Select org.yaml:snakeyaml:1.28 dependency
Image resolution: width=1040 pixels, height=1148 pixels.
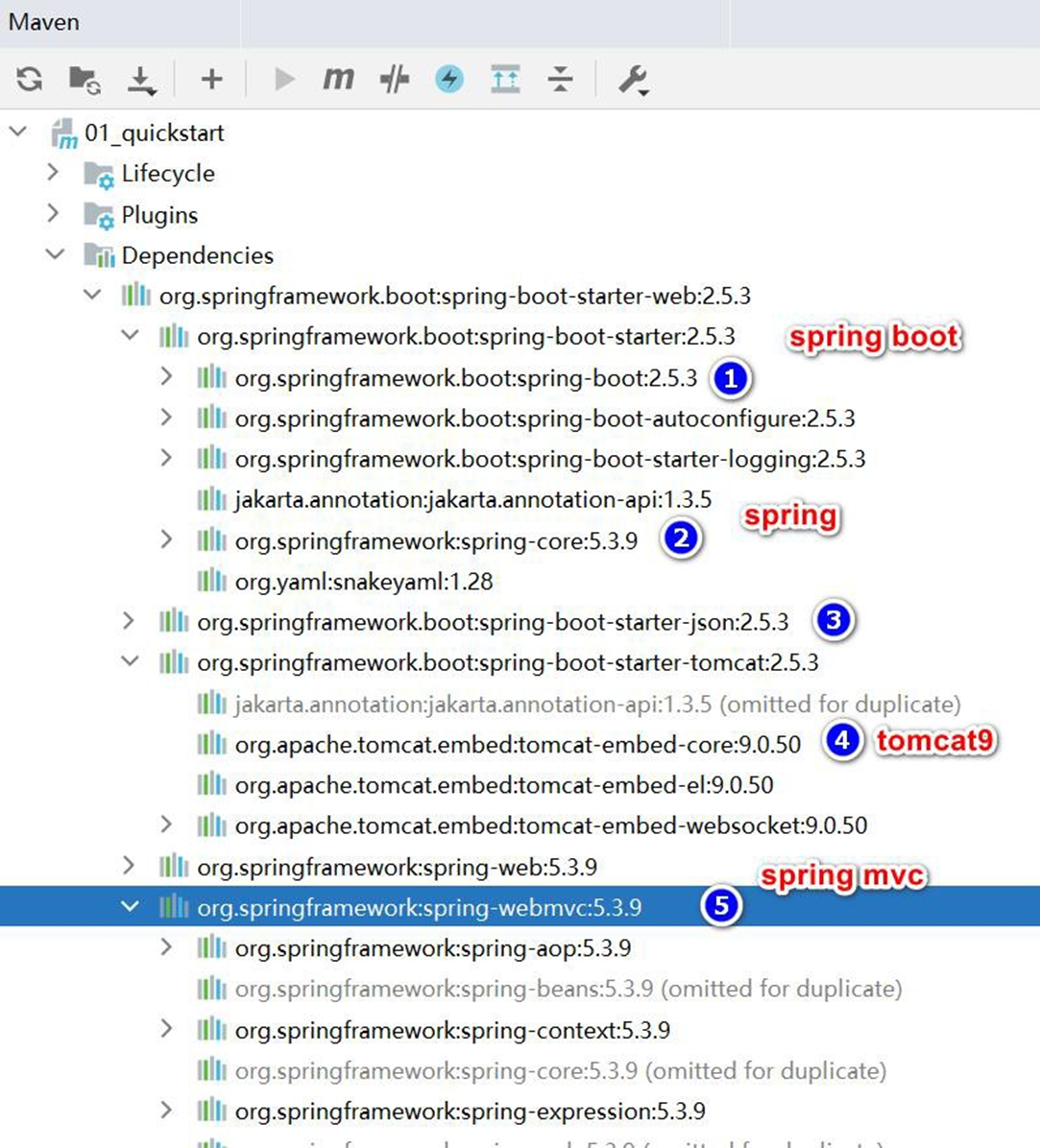pos(363,582)
